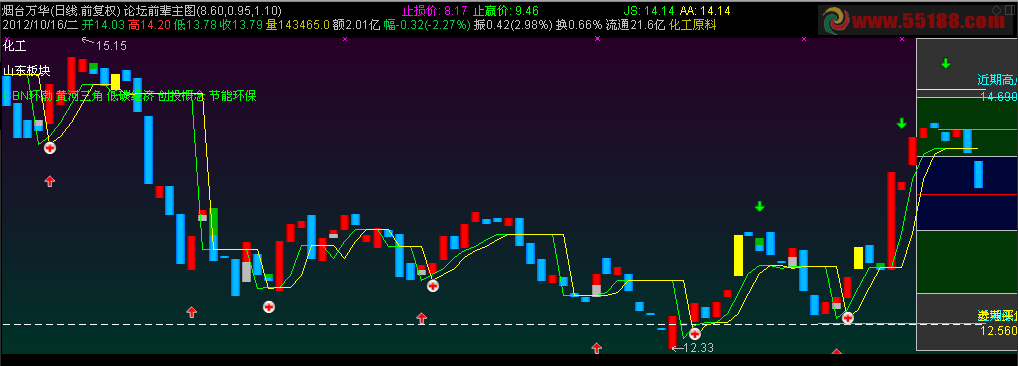Viewport: 1018px width, 366px height.
Task: Click red plus marker on the cyan support line
Action: tap(848, 318)
